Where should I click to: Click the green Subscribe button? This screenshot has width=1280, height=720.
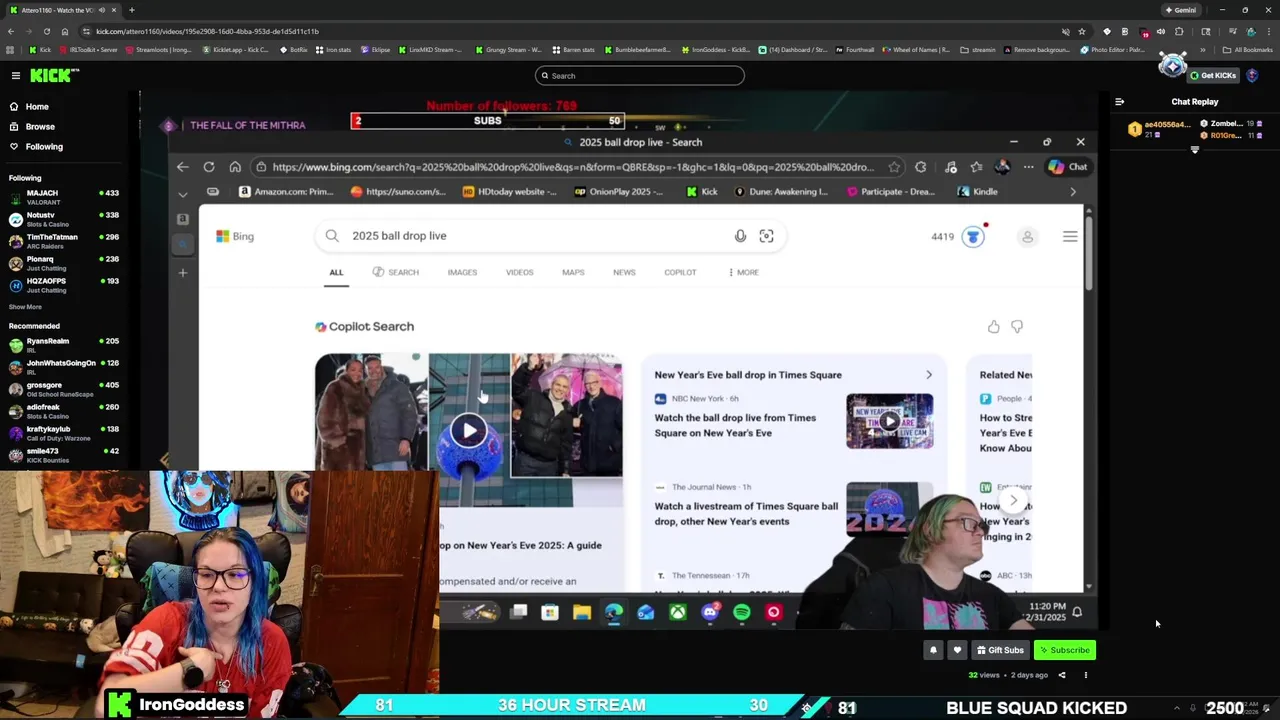click(1065, 650)
